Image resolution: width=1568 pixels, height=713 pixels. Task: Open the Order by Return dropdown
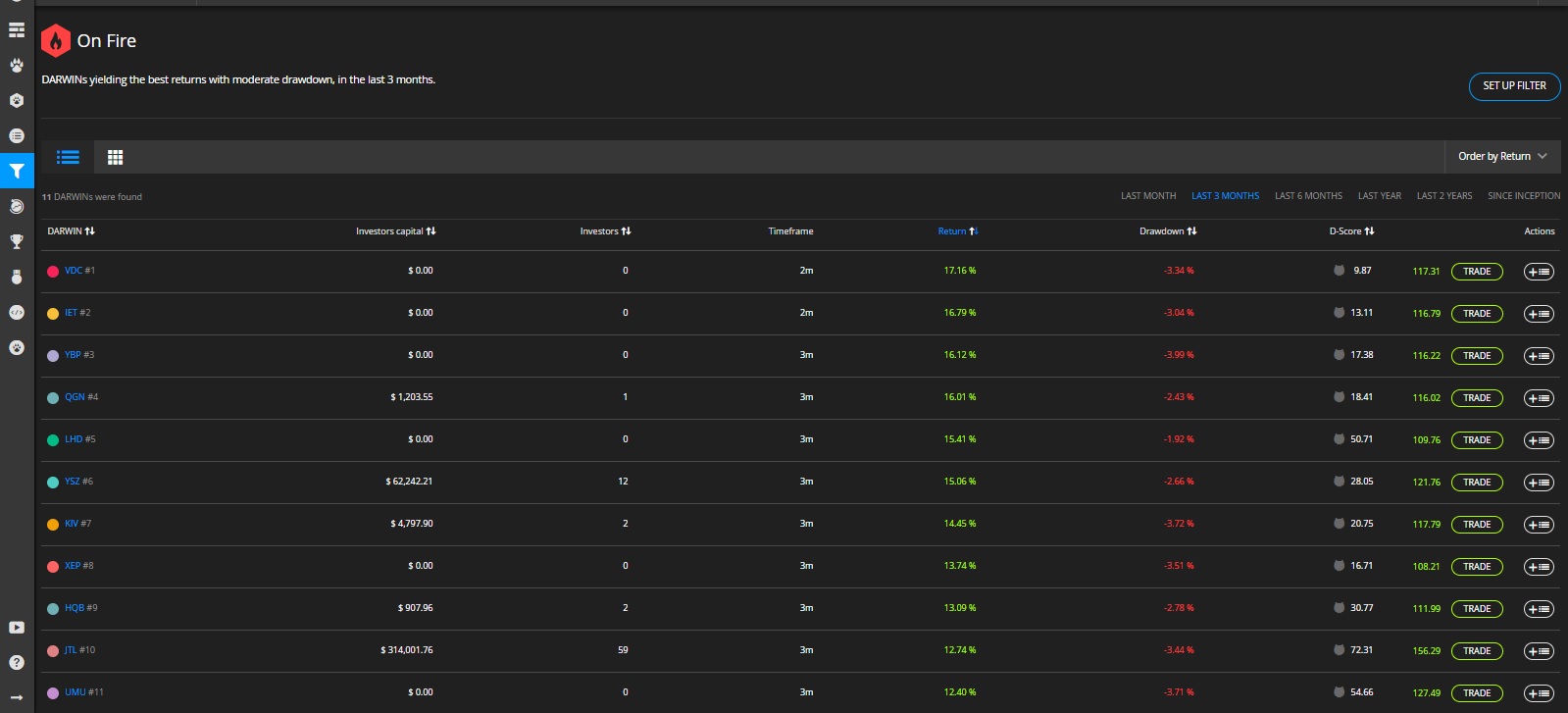pyautogui.click(x=1501, y=157)
